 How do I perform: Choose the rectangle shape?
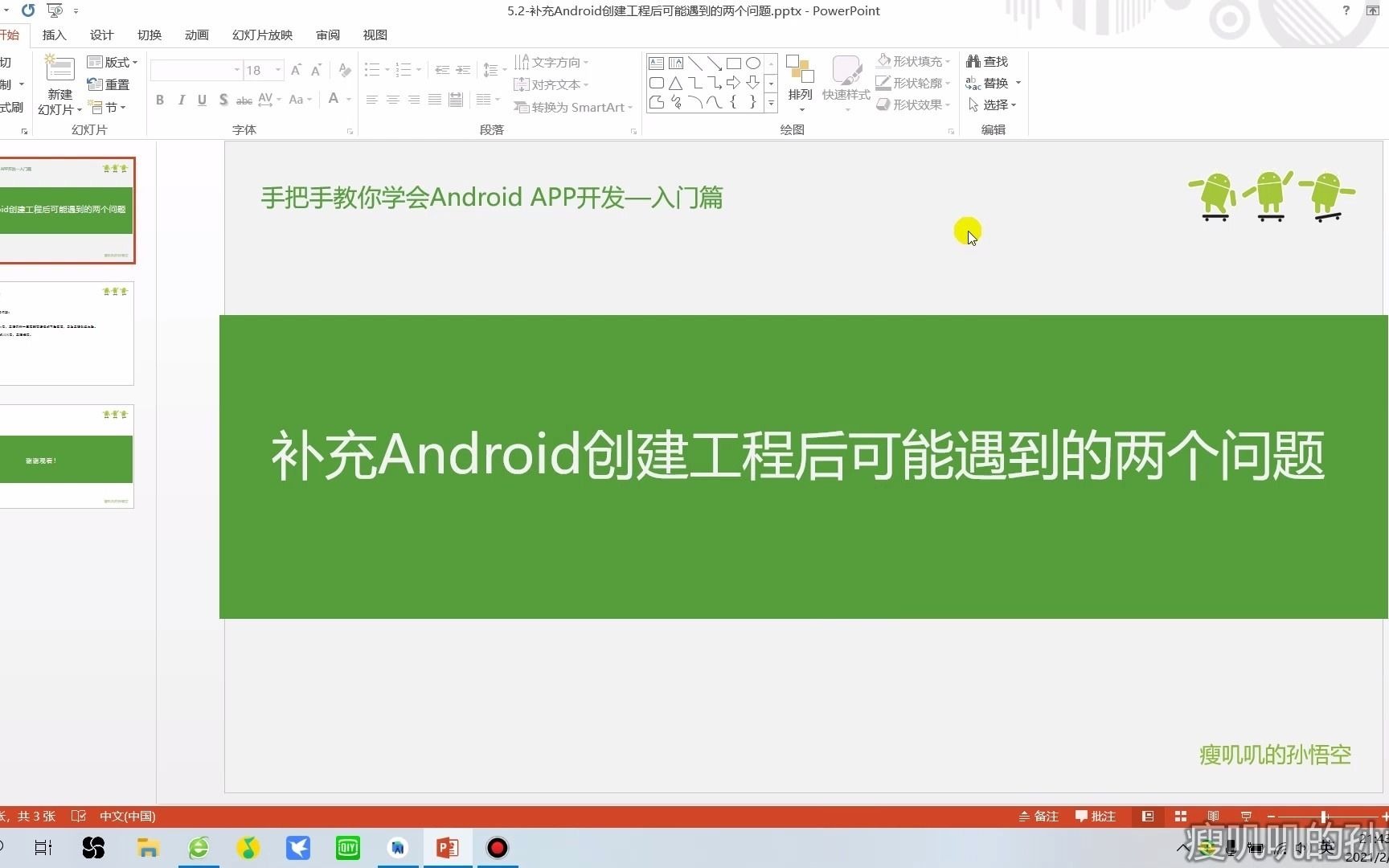[734, 63]
